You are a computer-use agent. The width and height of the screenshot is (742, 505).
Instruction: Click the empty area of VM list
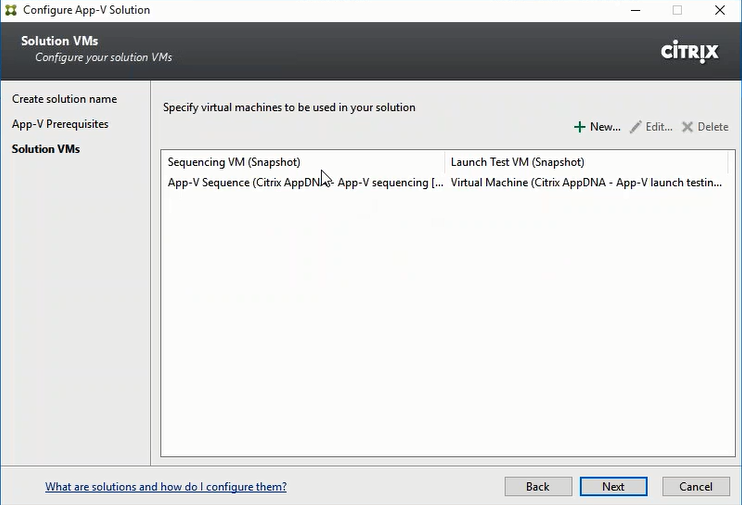[445, 330]
